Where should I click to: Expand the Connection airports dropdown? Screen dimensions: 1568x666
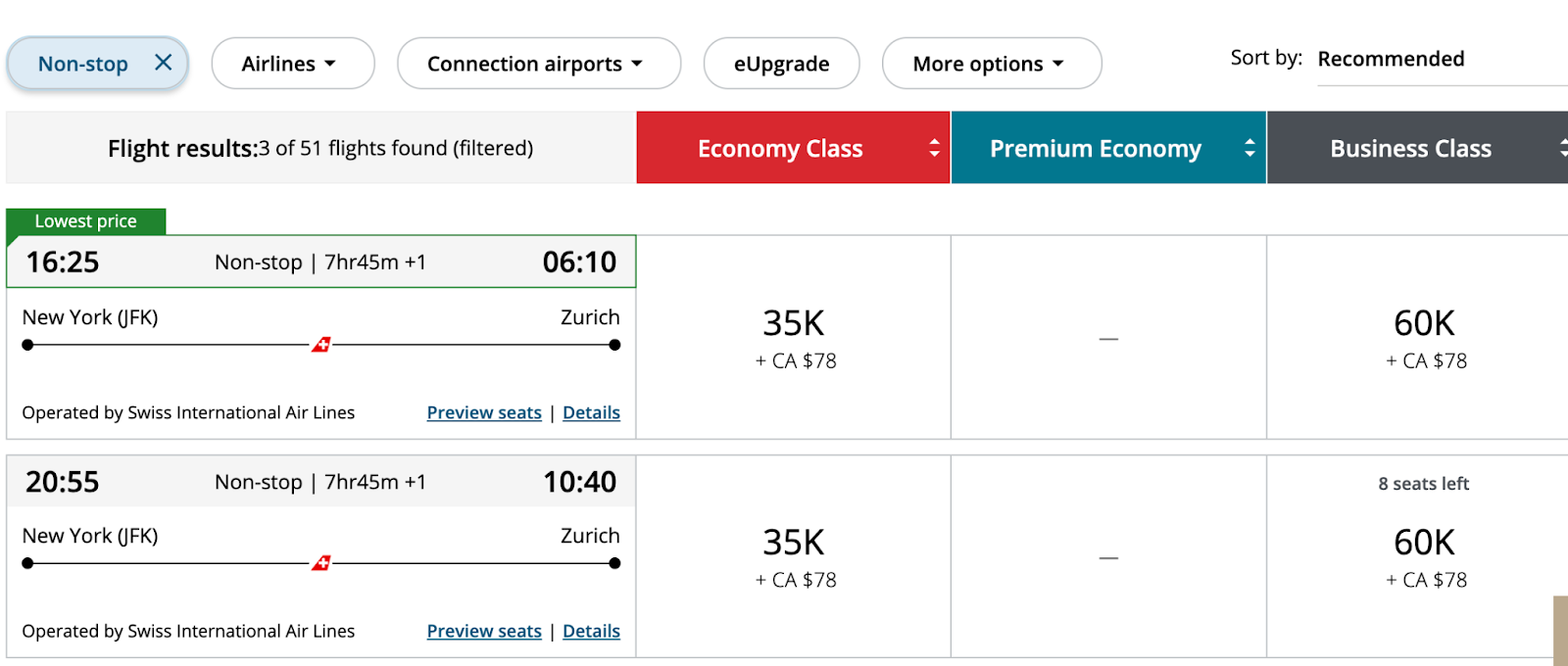(x=538, y=64)
